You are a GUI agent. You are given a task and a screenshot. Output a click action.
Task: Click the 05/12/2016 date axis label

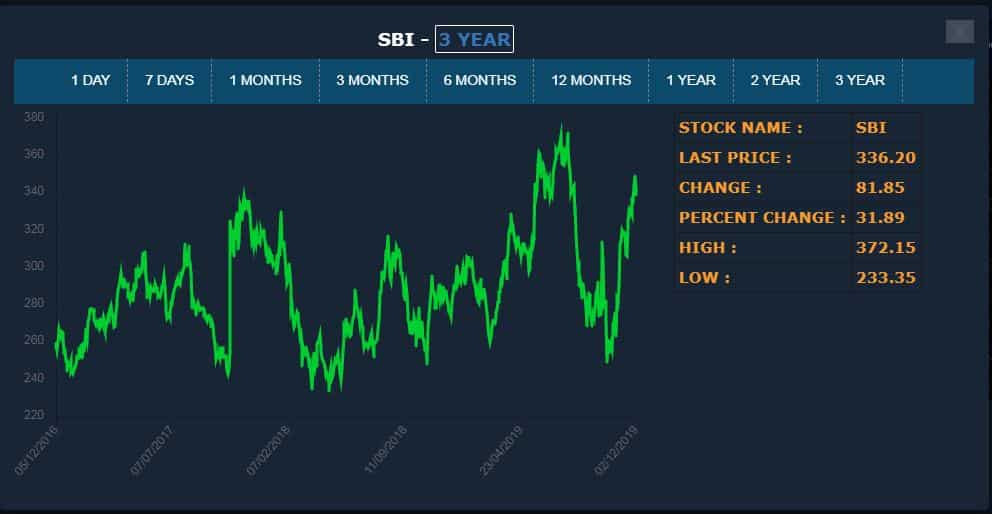(36, 451)
